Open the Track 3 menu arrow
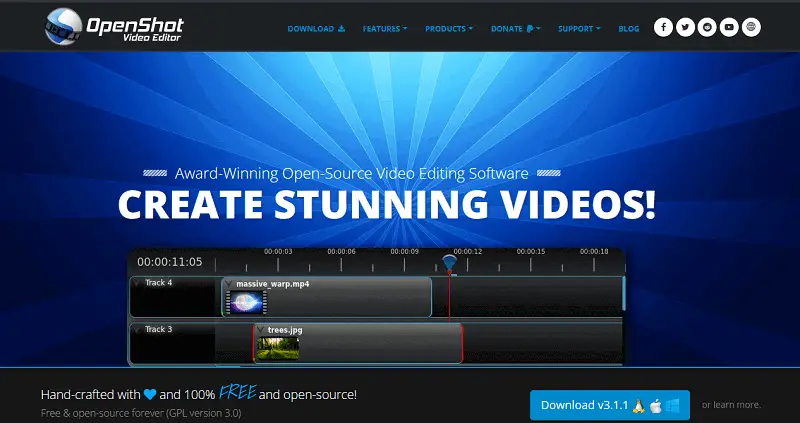The image size is (800, 423). (137, 330)
